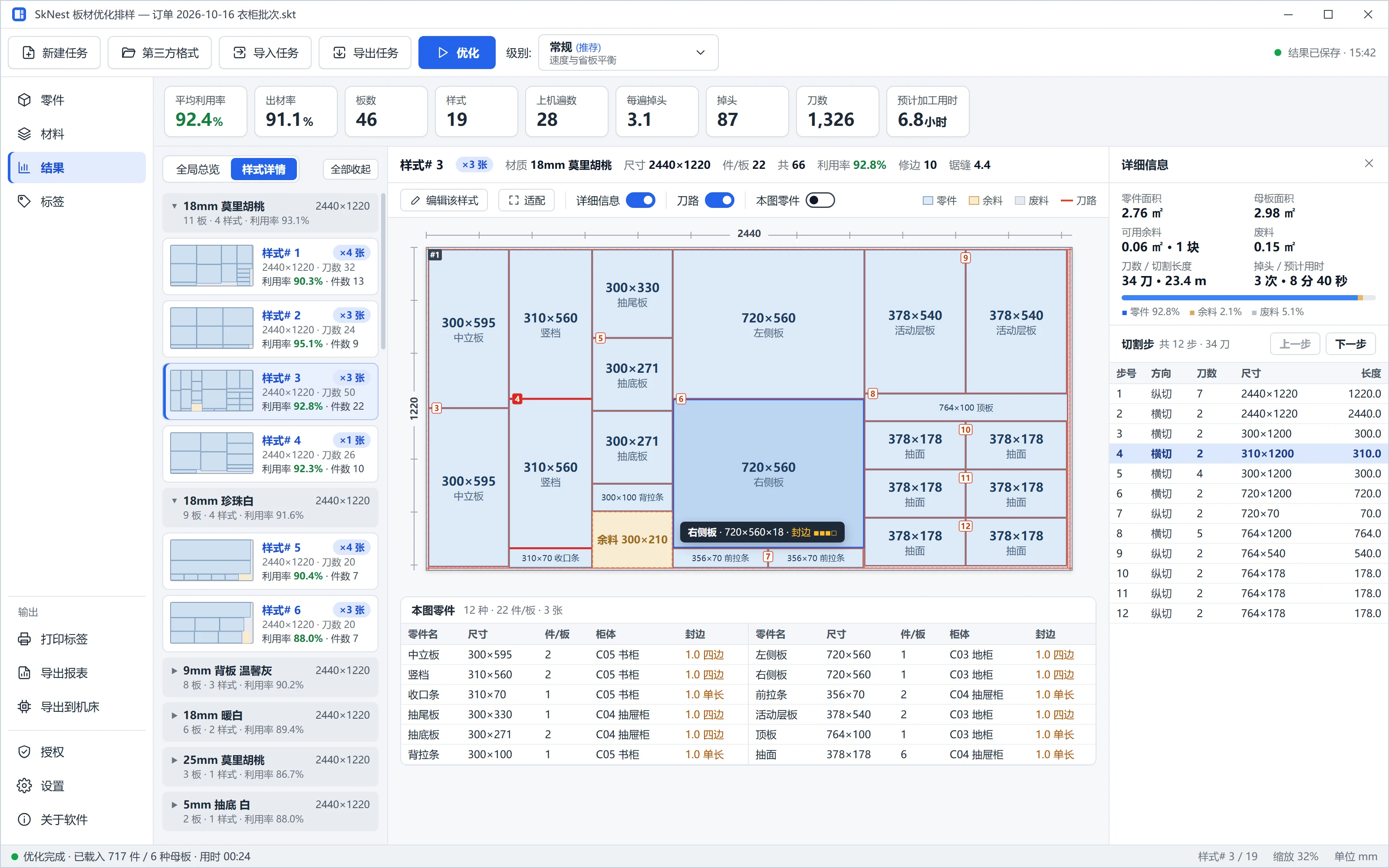
Task: Go to 结果 in sidebar
Action: [76, 168]
